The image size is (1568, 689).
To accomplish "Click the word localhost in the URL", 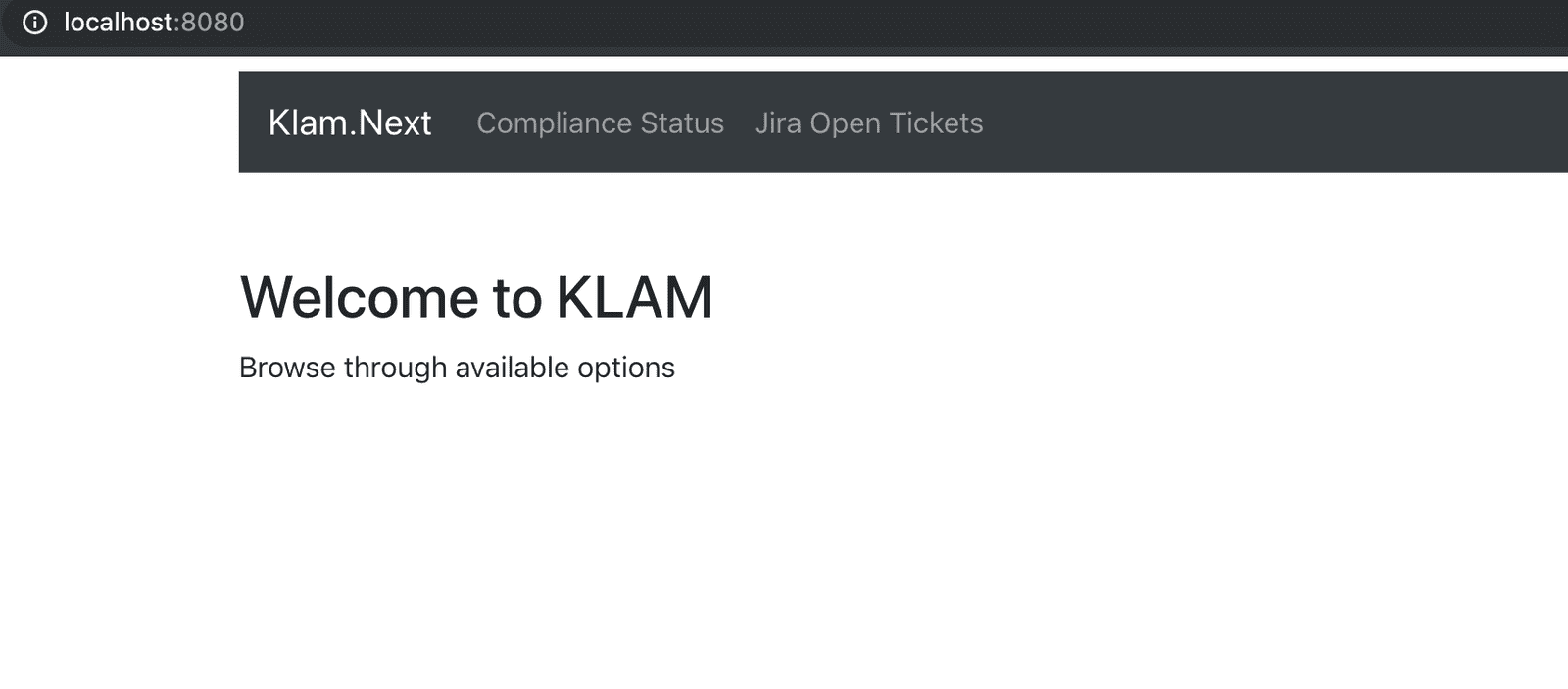I will (x=119, y=22).
